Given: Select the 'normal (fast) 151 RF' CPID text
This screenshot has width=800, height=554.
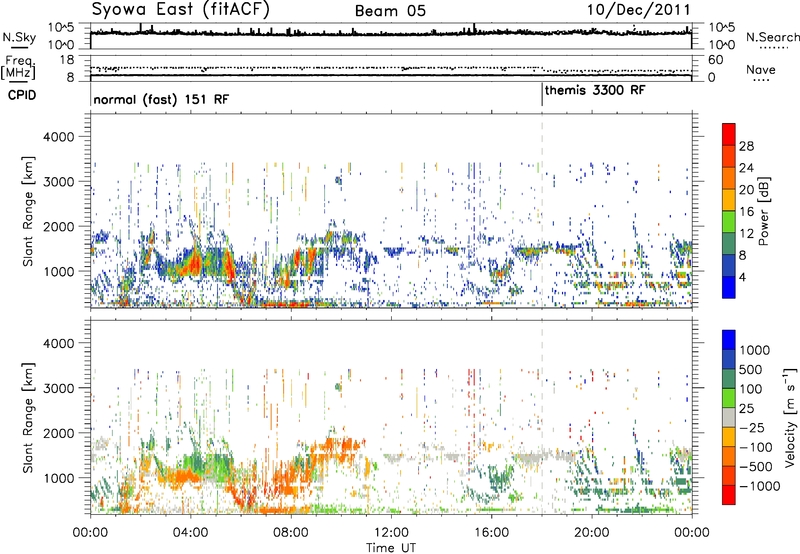Looking at the screenshot, I should (161, 99).
